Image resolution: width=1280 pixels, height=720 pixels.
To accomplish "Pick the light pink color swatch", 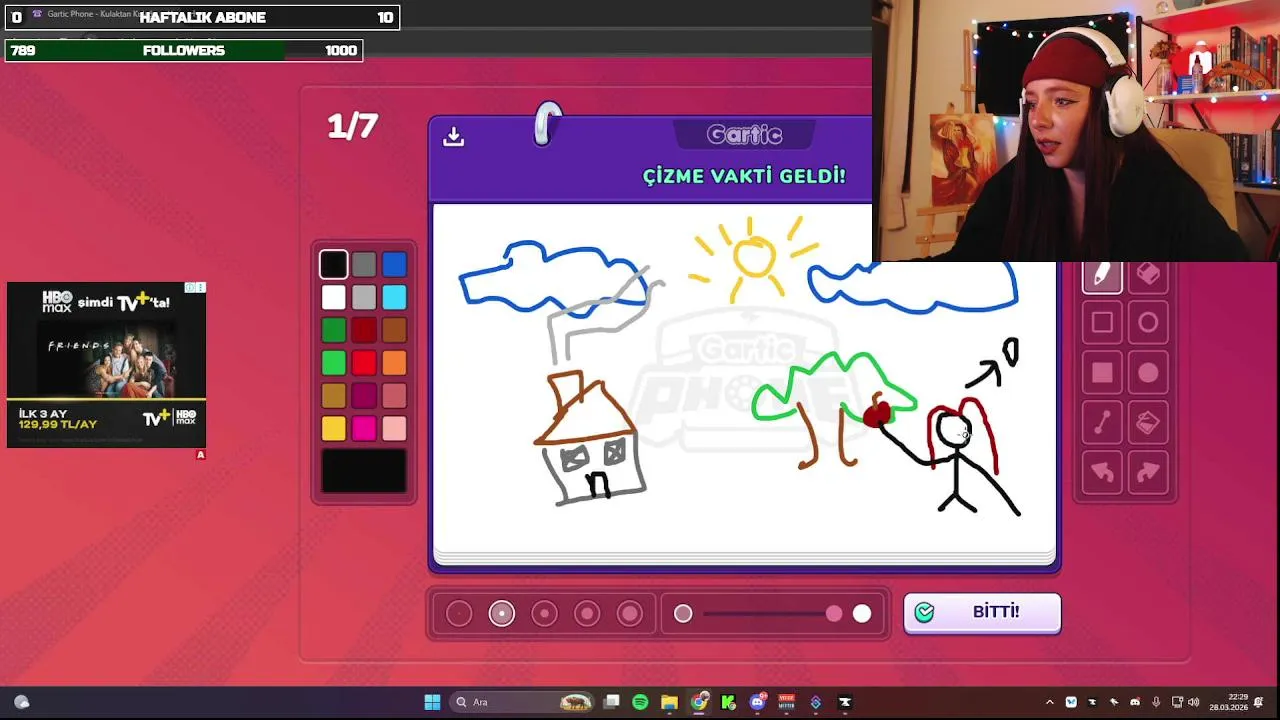I will point(394,429).
